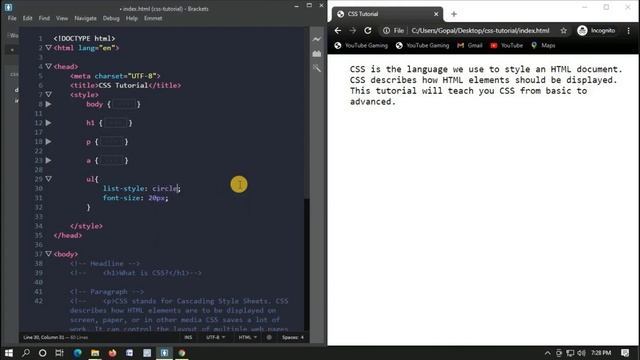Image resolution: width=640 pixels, height=360 pixels.
Task: Open the Find menu in Brackets
Action: [x=44, y=18]
